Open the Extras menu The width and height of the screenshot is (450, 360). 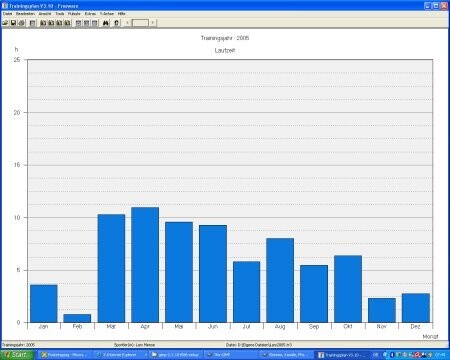(90, 14)
